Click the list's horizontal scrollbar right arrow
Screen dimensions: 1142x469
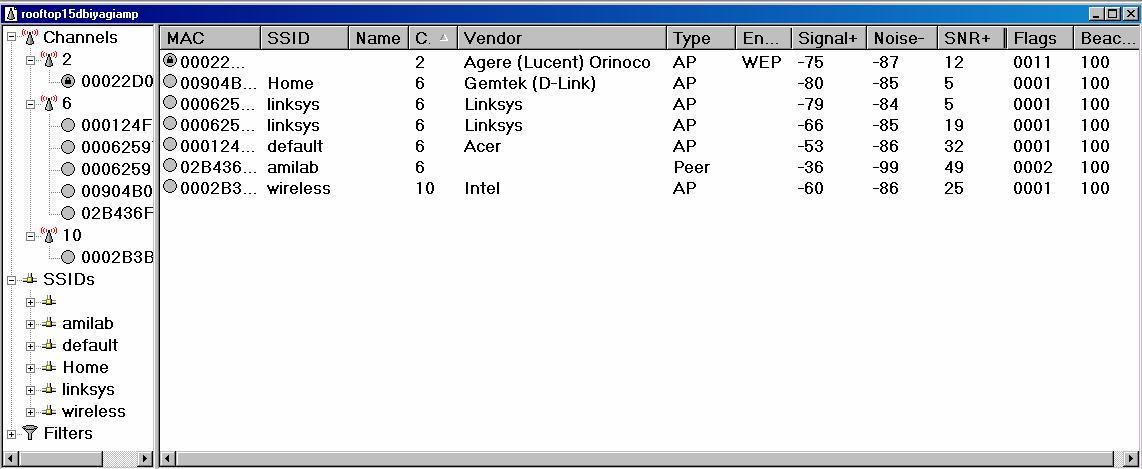(x=1133, y=459)
